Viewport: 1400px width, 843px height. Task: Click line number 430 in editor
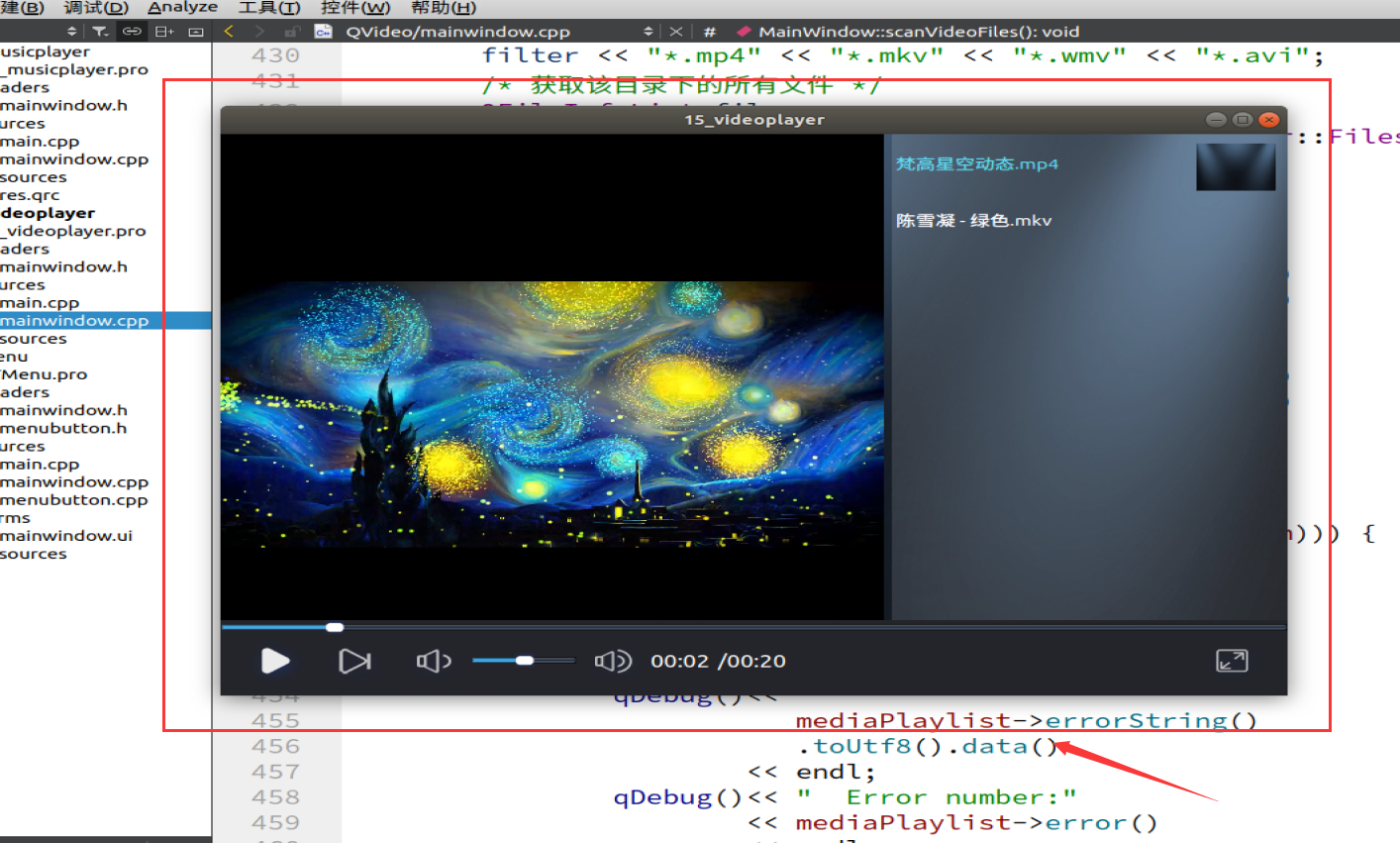(x=275, y=55)
